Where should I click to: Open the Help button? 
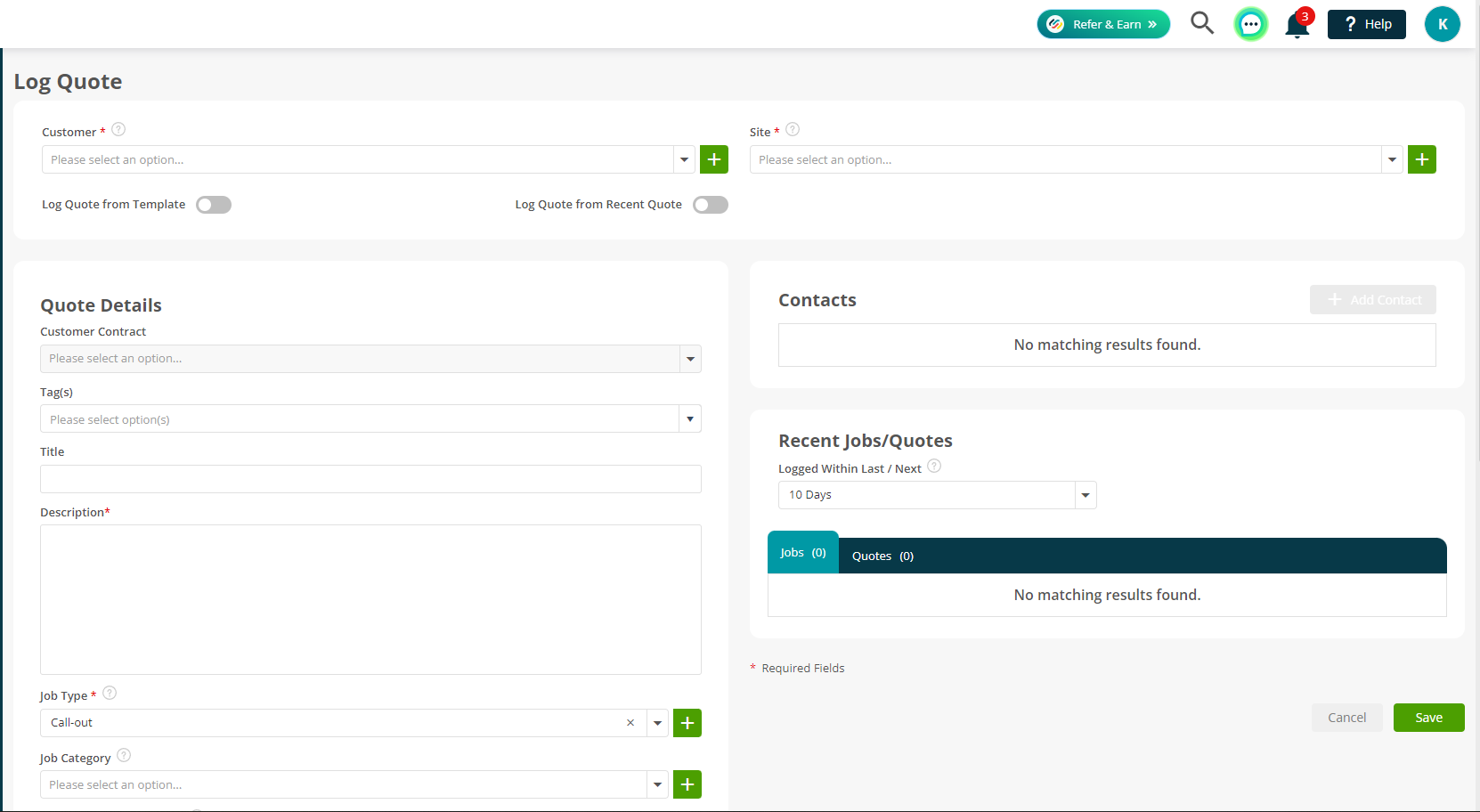[1367, 24]
